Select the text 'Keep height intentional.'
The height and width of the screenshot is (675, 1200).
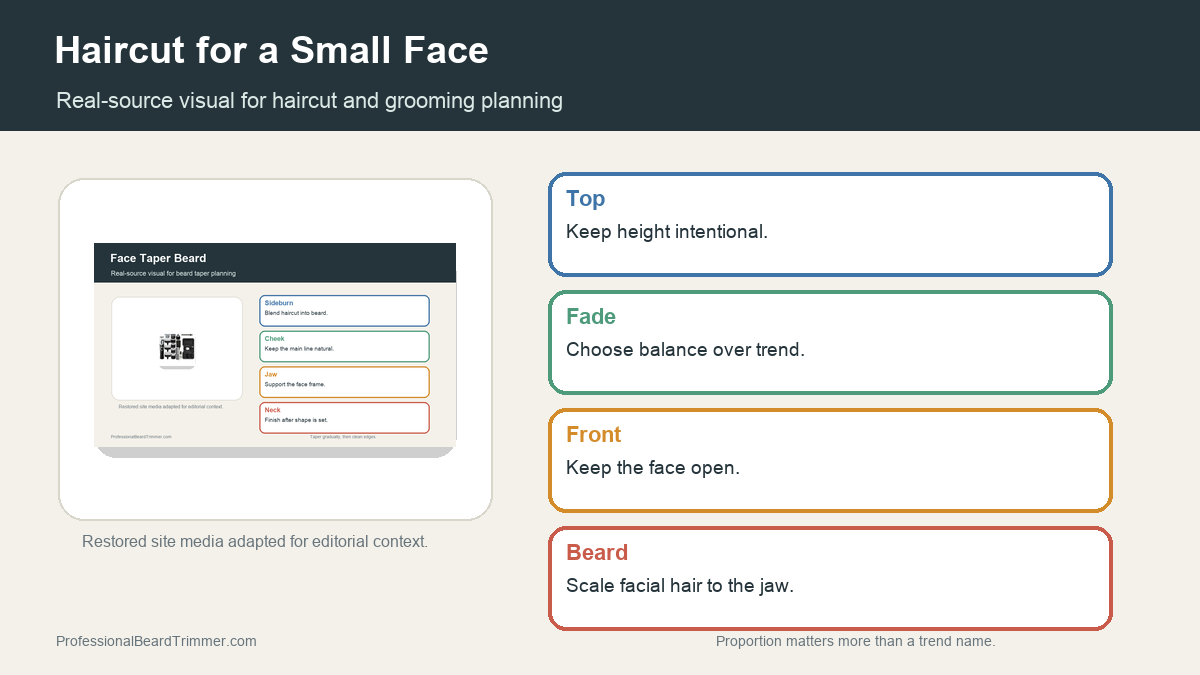tap(667, 232)
